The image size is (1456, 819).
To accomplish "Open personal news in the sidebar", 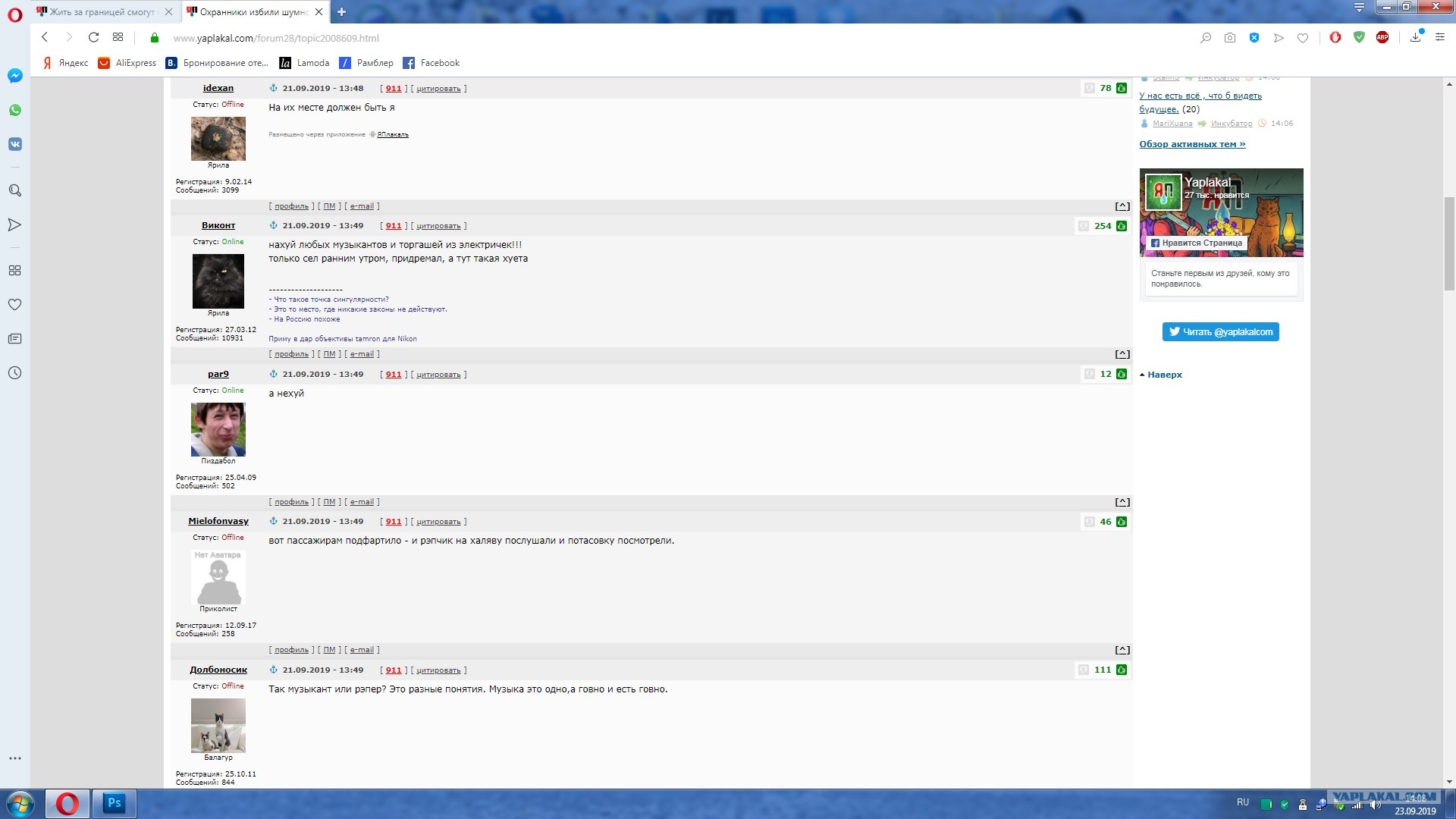I will (14, 338).
